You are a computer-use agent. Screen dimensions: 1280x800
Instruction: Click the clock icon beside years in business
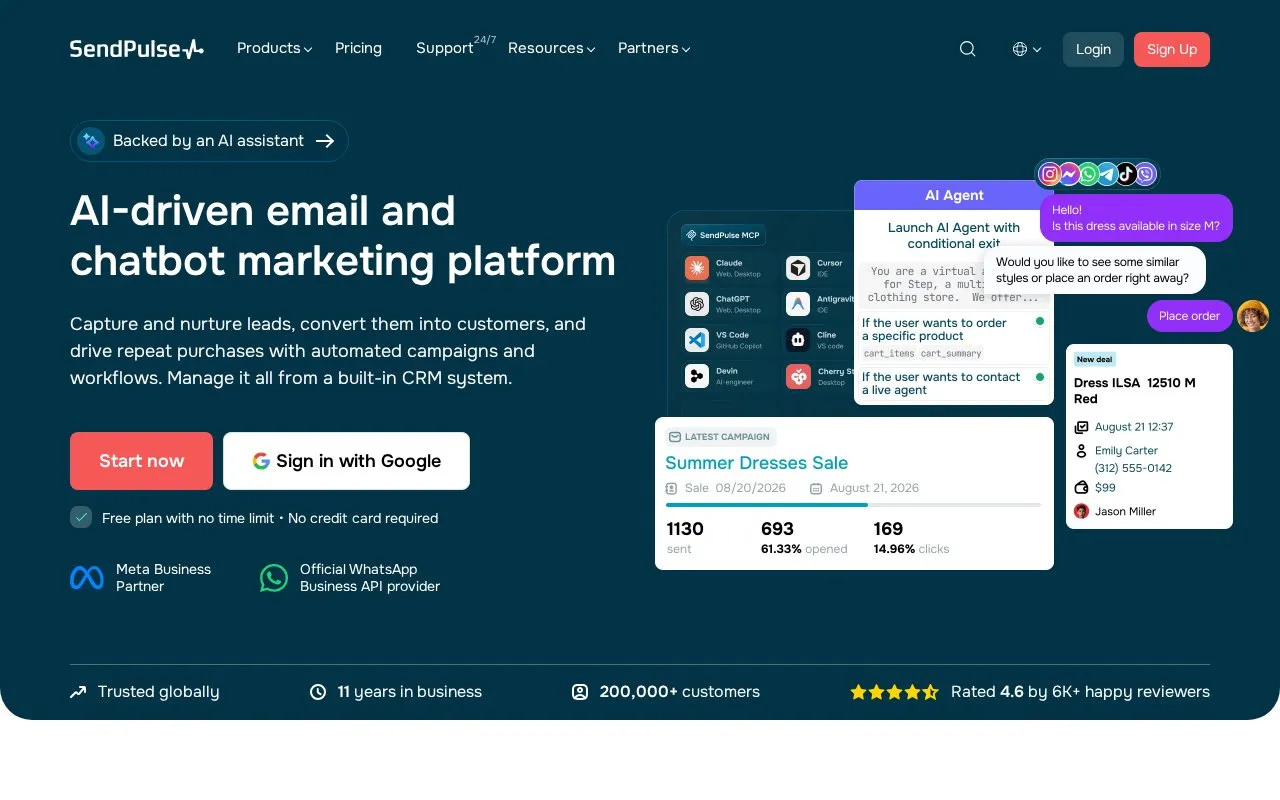click(318, 692)
